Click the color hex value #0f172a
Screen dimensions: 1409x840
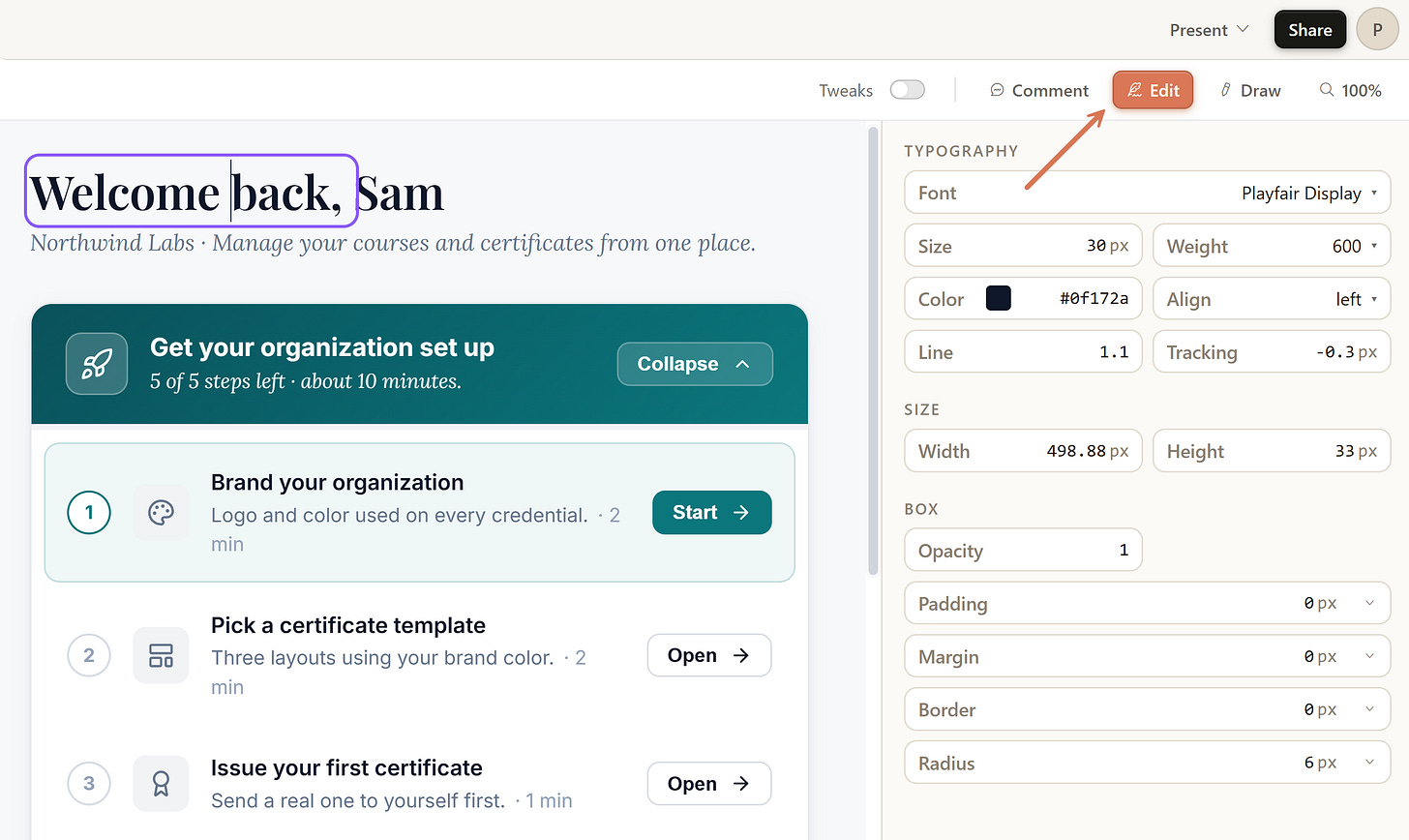pyautogui.click(x=1094, y=298)
